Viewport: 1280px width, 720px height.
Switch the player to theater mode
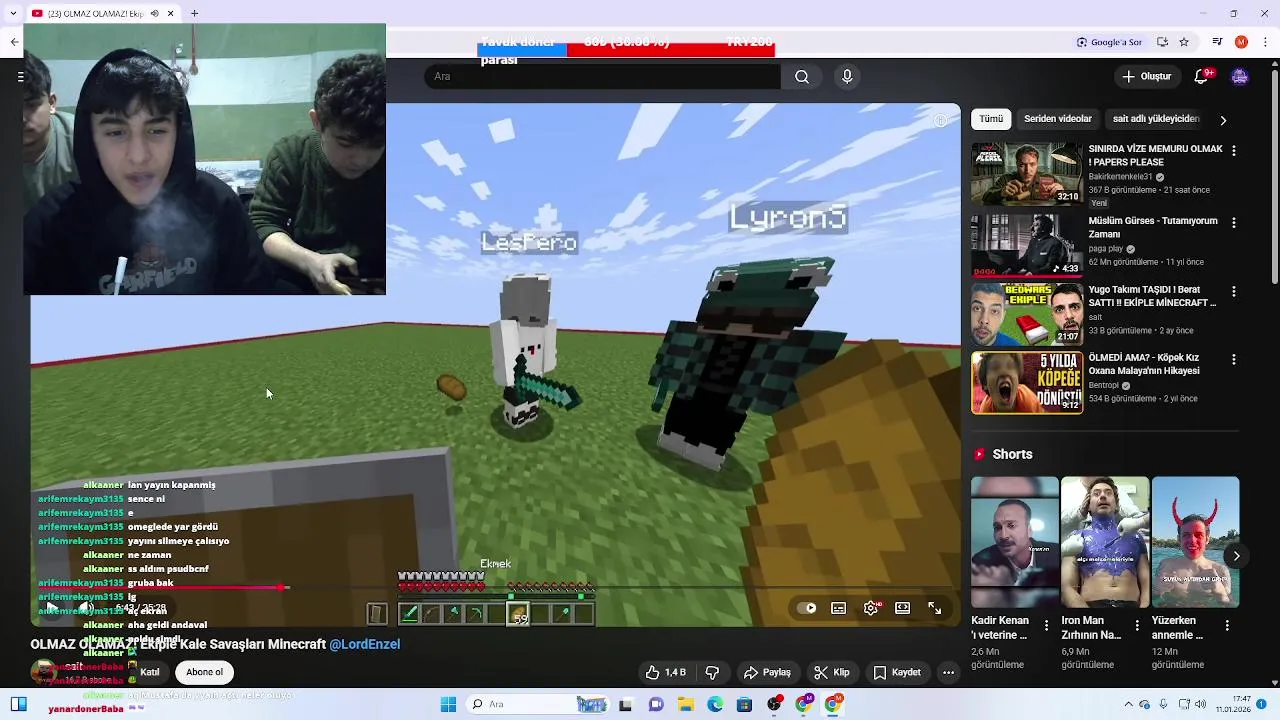point(903,608)
